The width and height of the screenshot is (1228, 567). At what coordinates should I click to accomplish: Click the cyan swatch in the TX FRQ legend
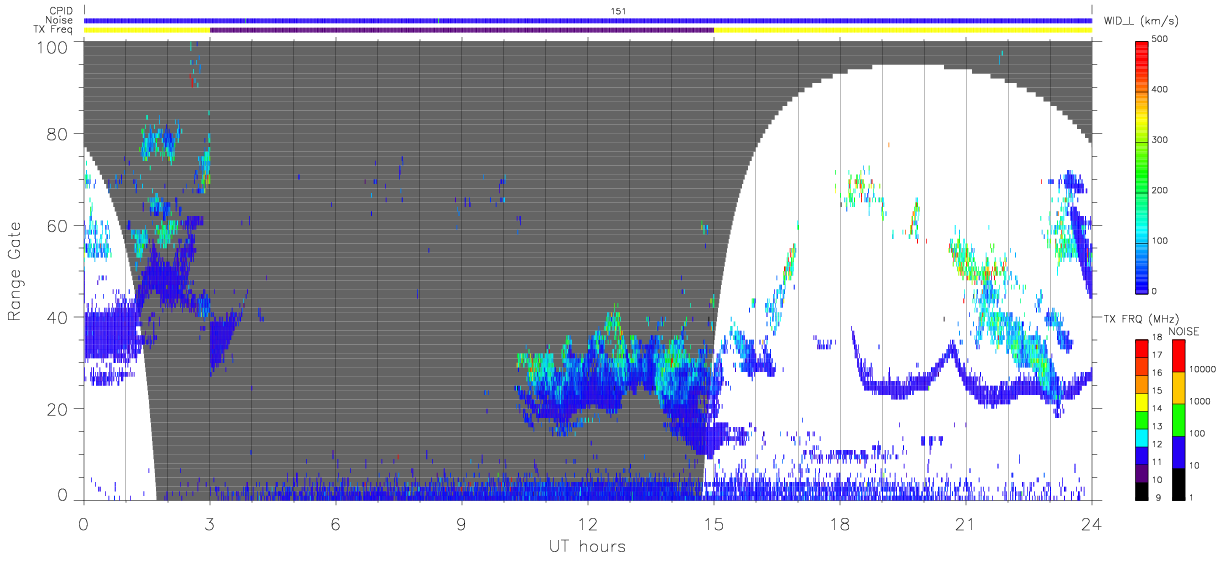[x=1142, y=438]
